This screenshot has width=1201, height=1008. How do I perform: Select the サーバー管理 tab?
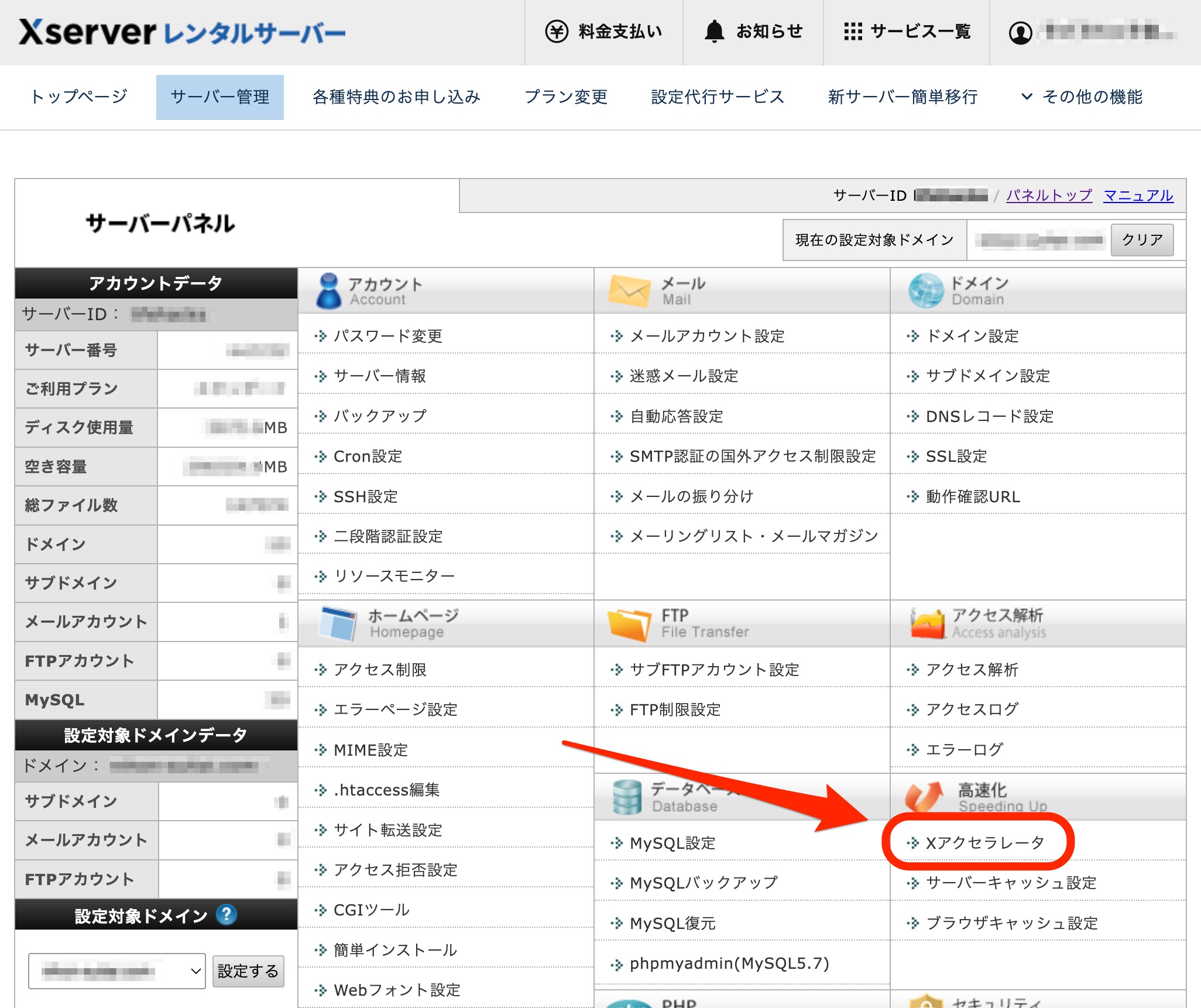(220, 97)
